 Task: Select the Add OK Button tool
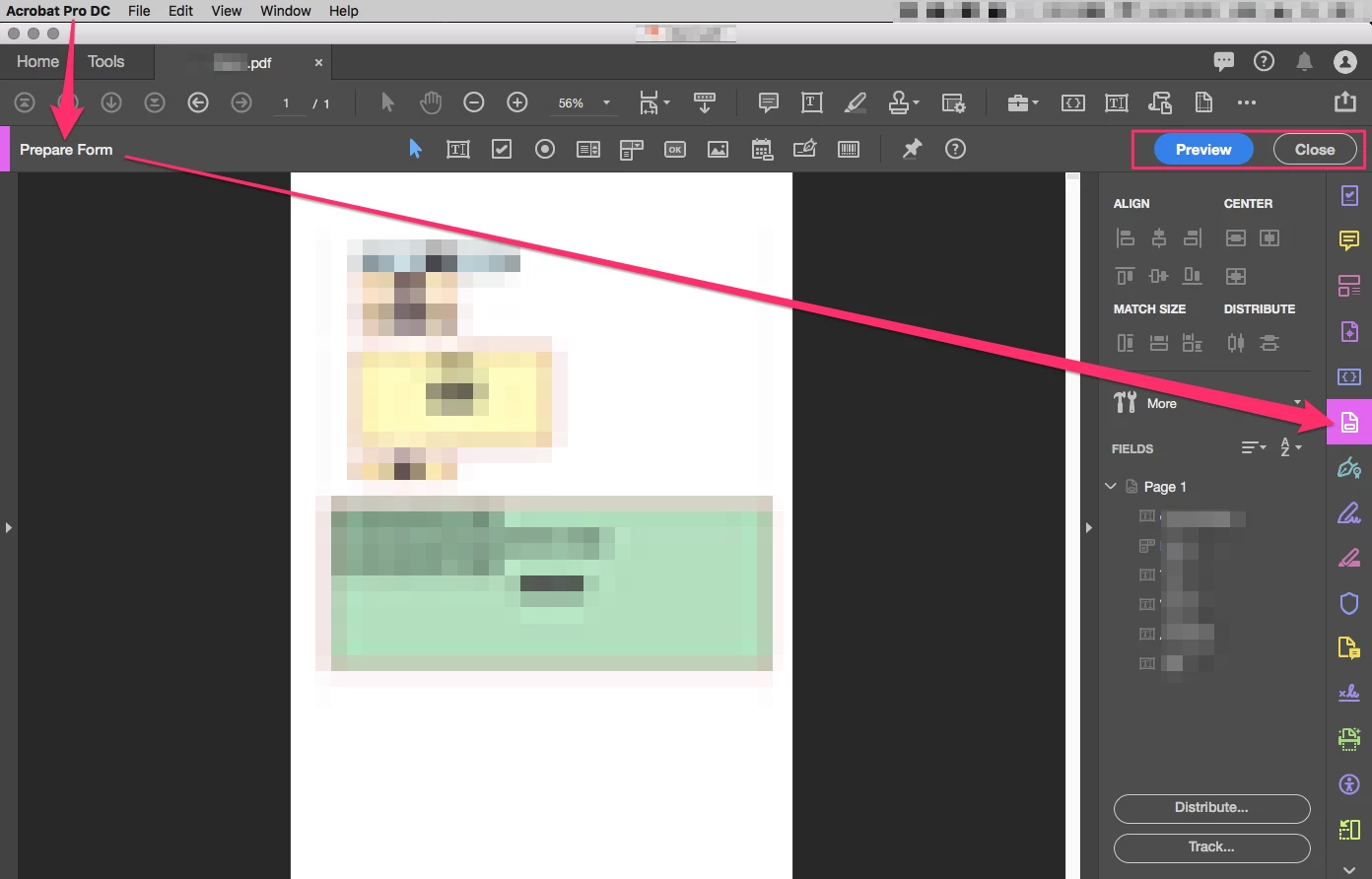click(675, 150)
